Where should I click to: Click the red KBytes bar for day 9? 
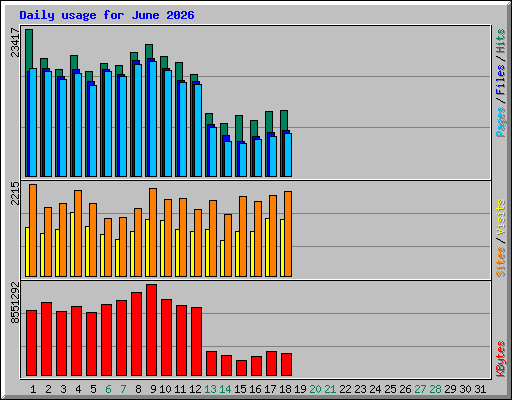click(x=151, y=330)
